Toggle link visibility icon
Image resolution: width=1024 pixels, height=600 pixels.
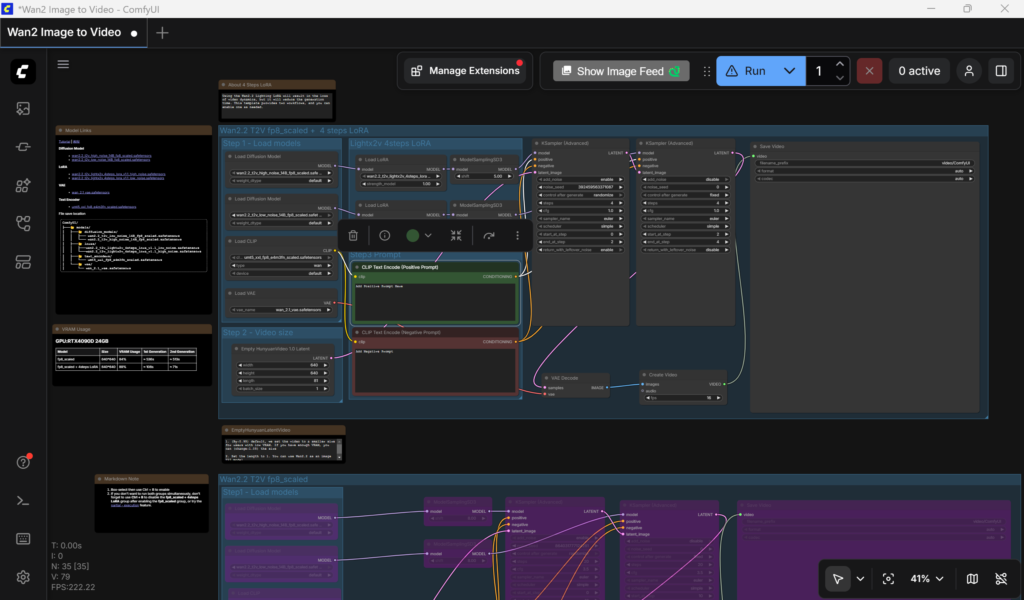click(1001, 578)
